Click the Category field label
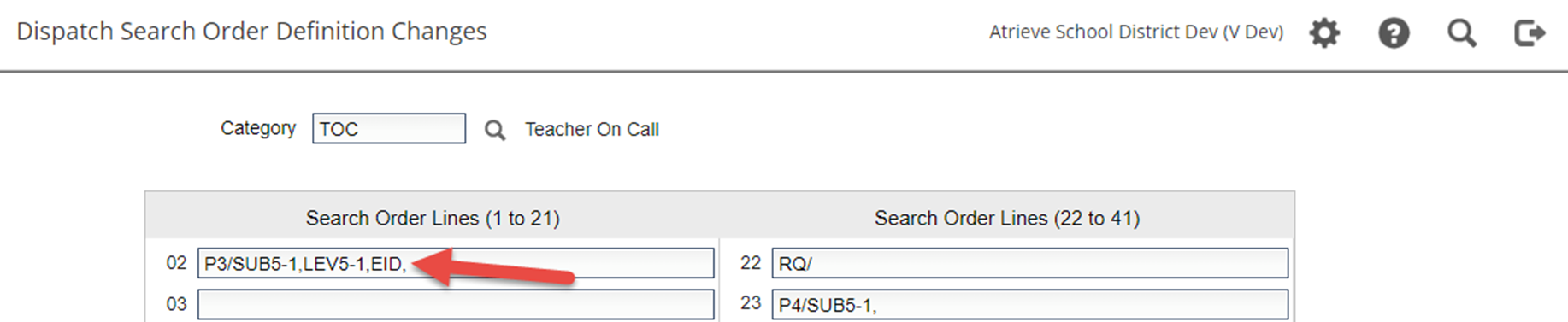Screen dimensions: 1568x322 point(258,128)
